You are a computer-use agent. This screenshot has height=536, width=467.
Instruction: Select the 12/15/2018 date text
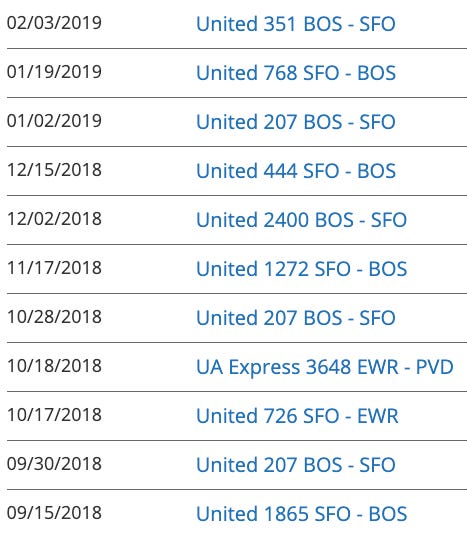click(x=54, y=170)
